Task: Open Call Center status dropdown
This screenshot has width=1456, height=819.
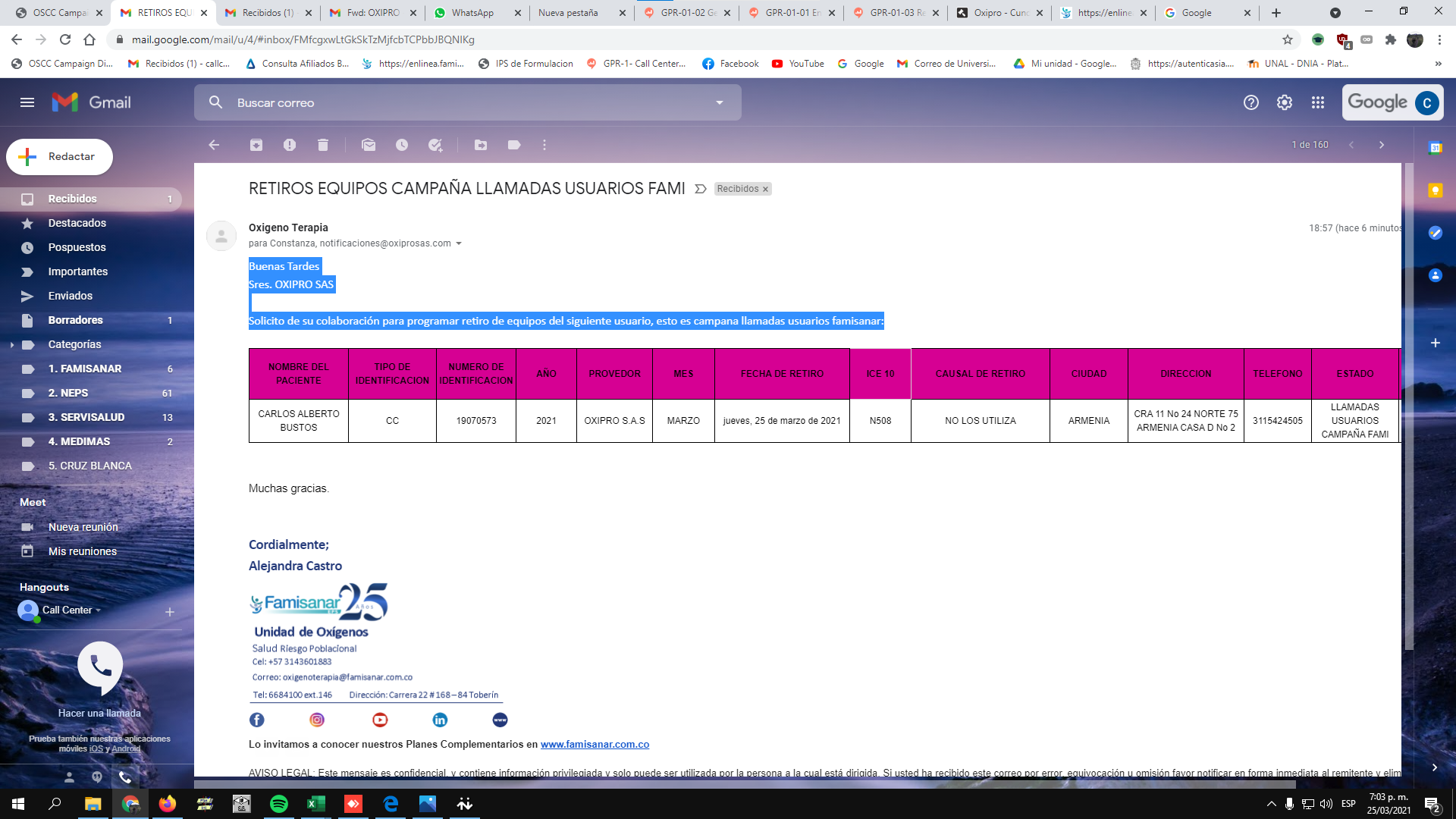Action: coord(98,610)
